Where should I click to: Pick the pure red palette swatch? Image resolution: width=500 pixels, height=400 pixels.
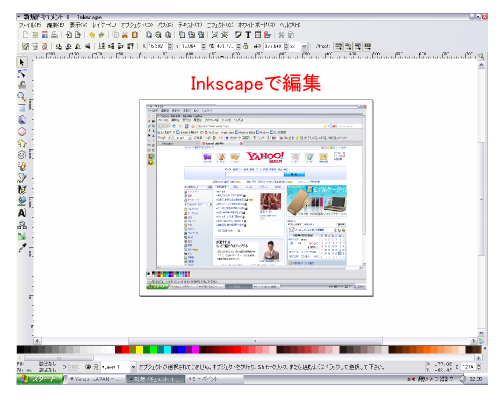(125, 349)
